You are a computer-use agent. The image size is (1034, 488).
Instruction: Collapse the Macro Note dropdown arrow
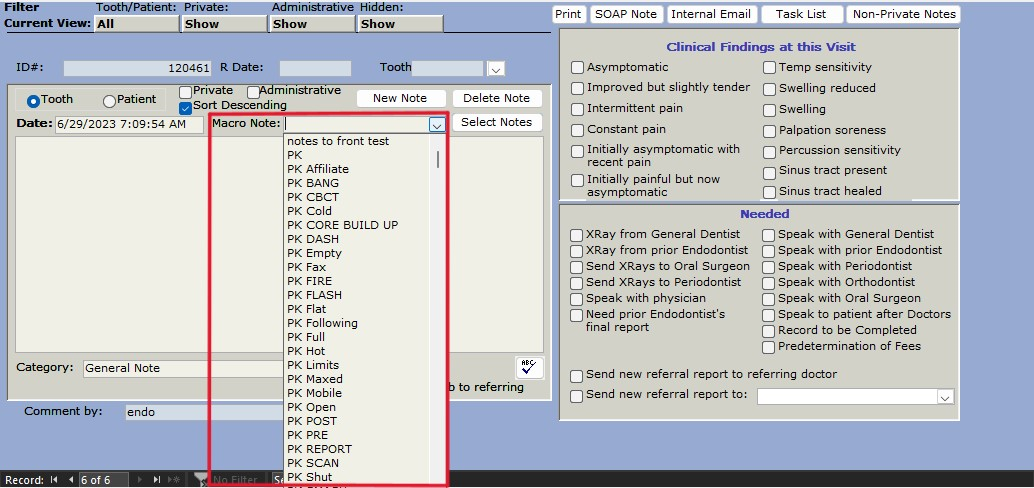click(436, 125)
